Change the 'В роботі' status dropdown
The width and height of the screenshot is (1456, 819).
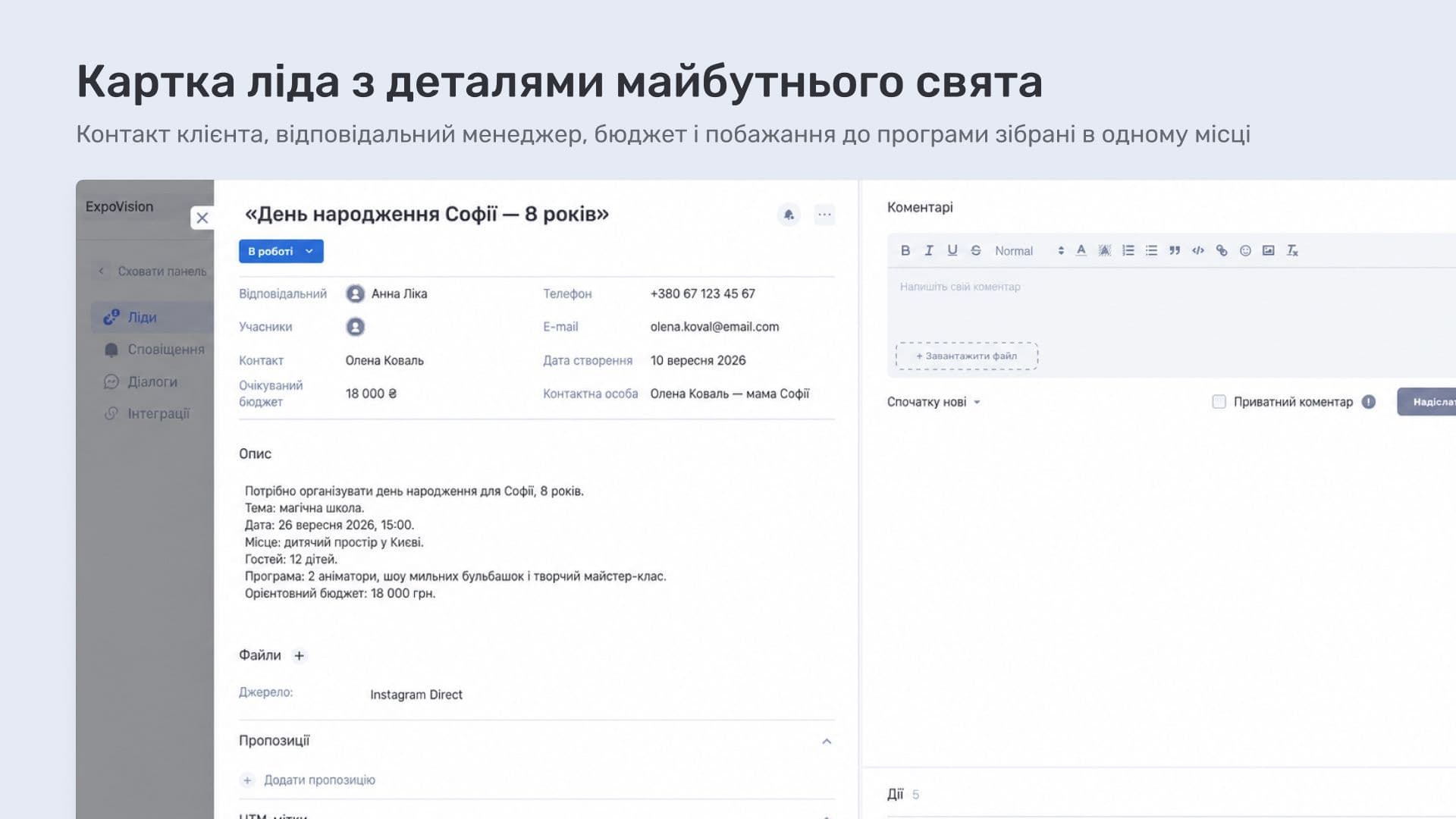point(281,251)
